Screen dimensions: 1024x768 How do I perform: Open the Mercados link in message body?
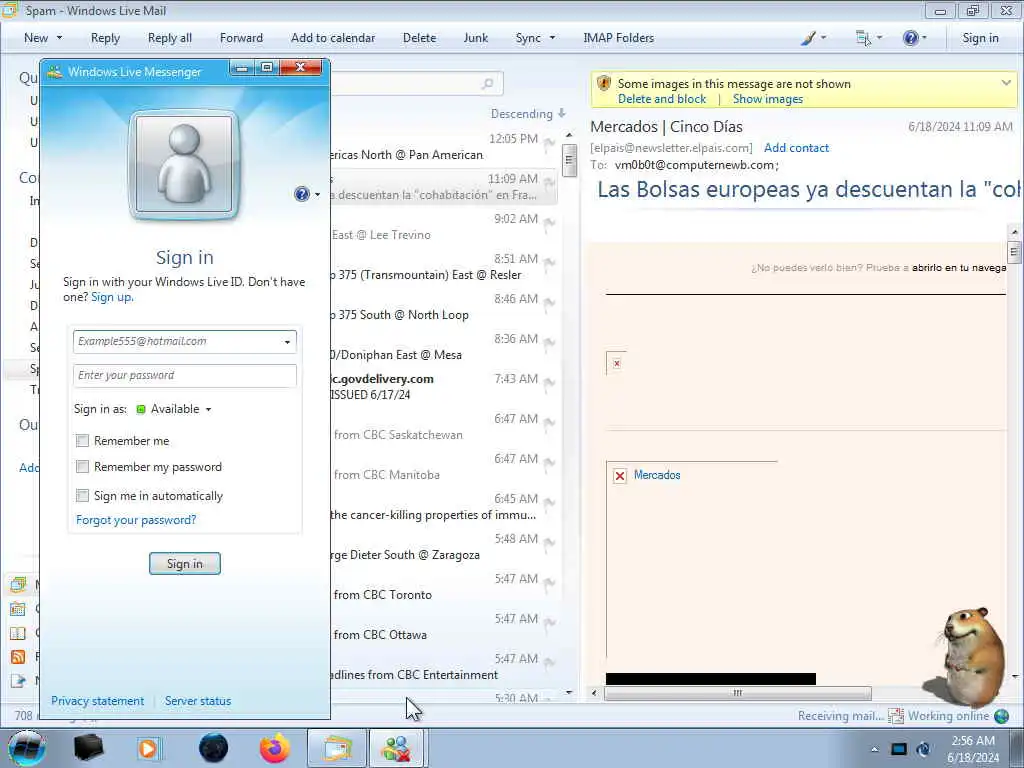pos(657,475)
